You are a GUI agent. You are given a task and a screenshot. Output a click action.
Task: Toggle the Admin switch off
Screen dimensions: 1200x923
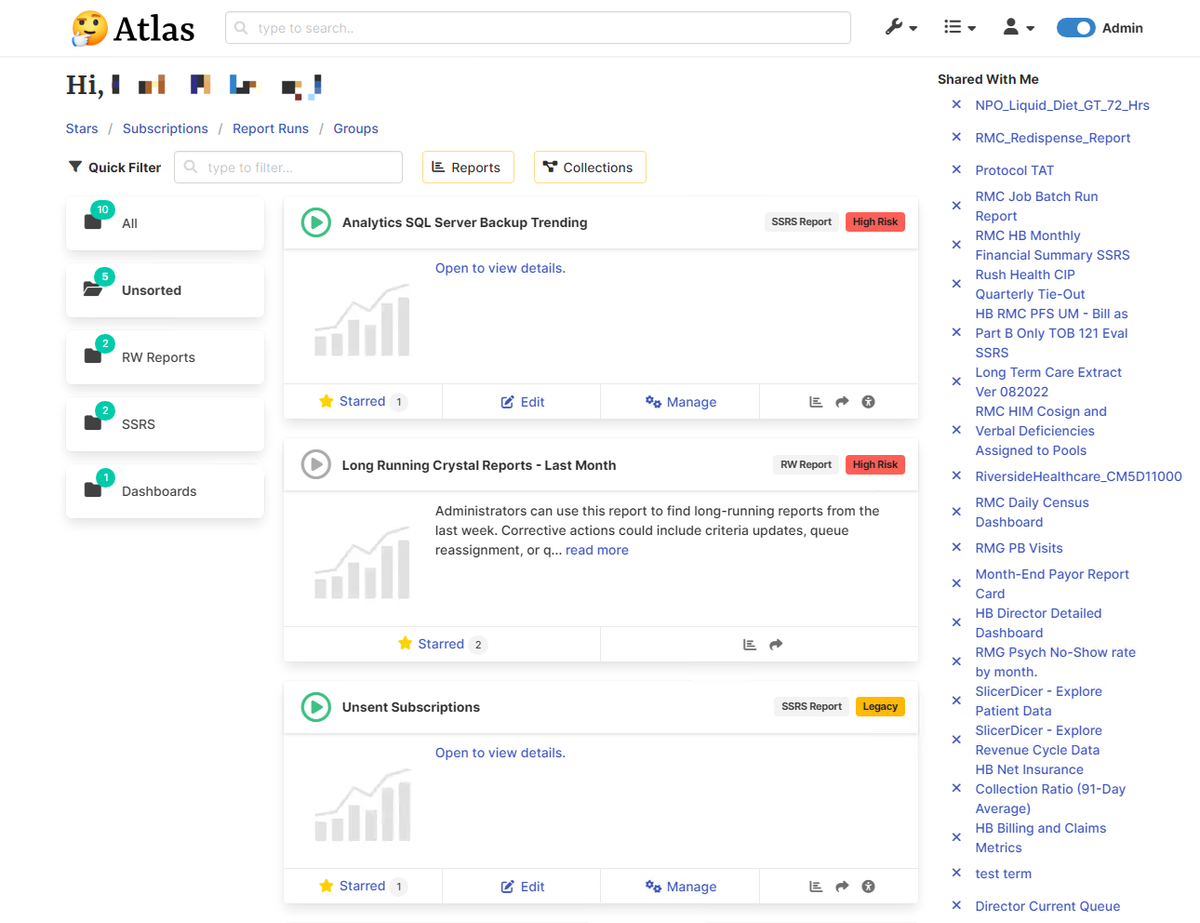[x=1076, y=28]
